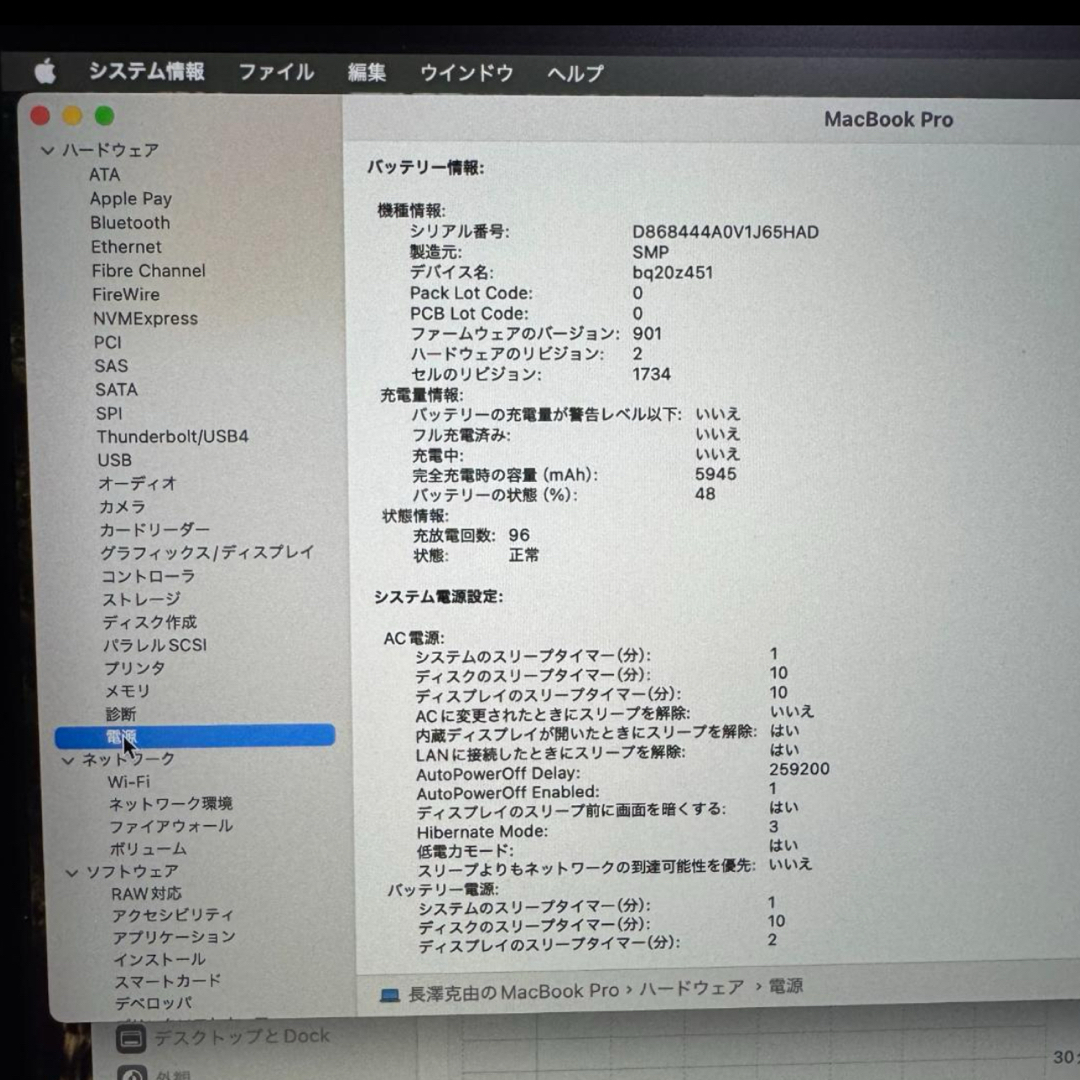Select アプリケーション in the sidebar
The image size is (1080, 1080).
[x=174, y=937]
